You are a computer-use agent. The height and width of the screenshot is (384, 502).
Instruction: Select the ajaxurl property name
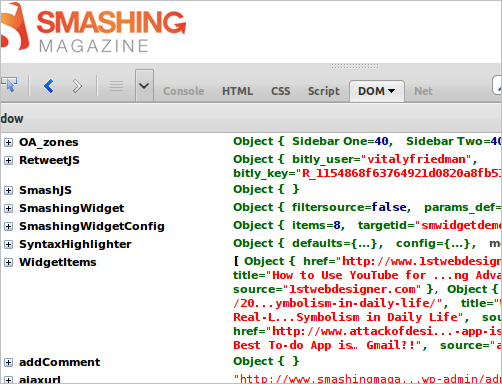[40, 379]
